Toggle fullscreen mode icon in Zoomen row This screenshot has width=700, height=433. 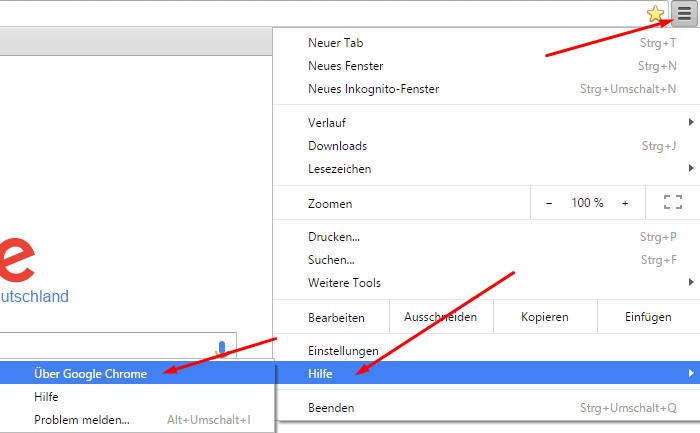(672, 202)
